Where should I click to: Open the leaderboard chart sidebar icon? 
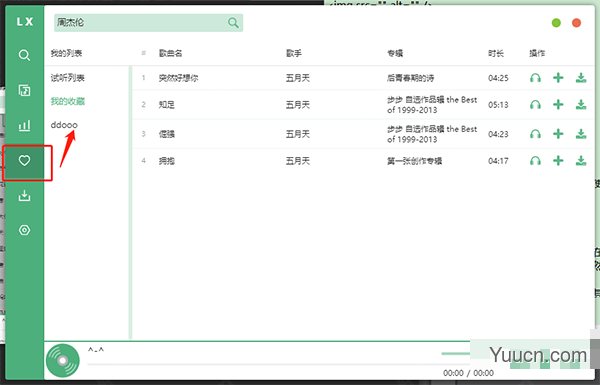coord(24,125)
